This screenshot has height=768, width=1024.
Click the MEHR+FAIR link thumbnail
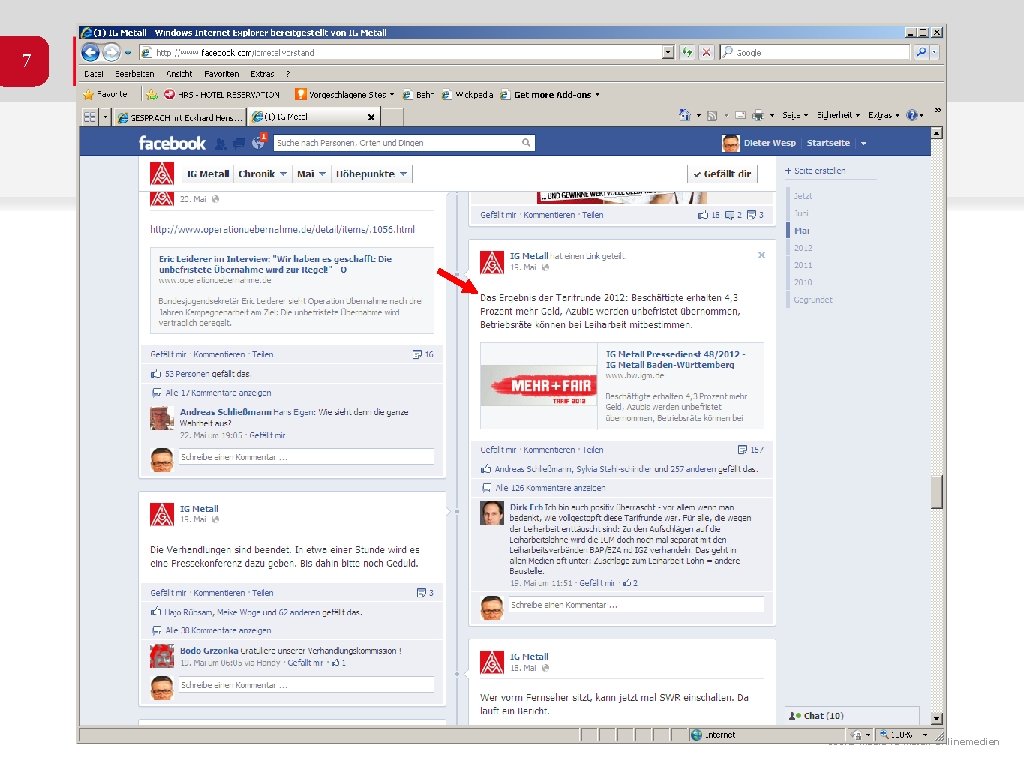coord(539,385)
